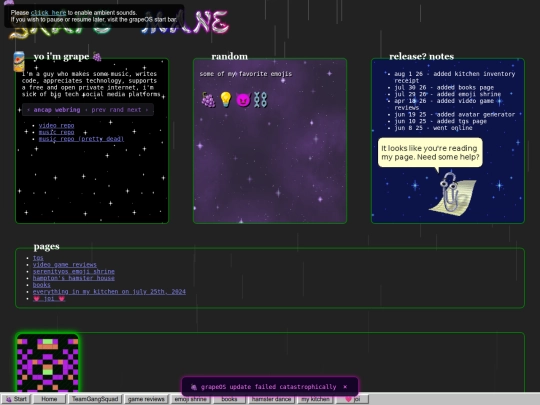540x405 pixels.
Task: Open hampton's hamster house page
Action: (74, 278)
